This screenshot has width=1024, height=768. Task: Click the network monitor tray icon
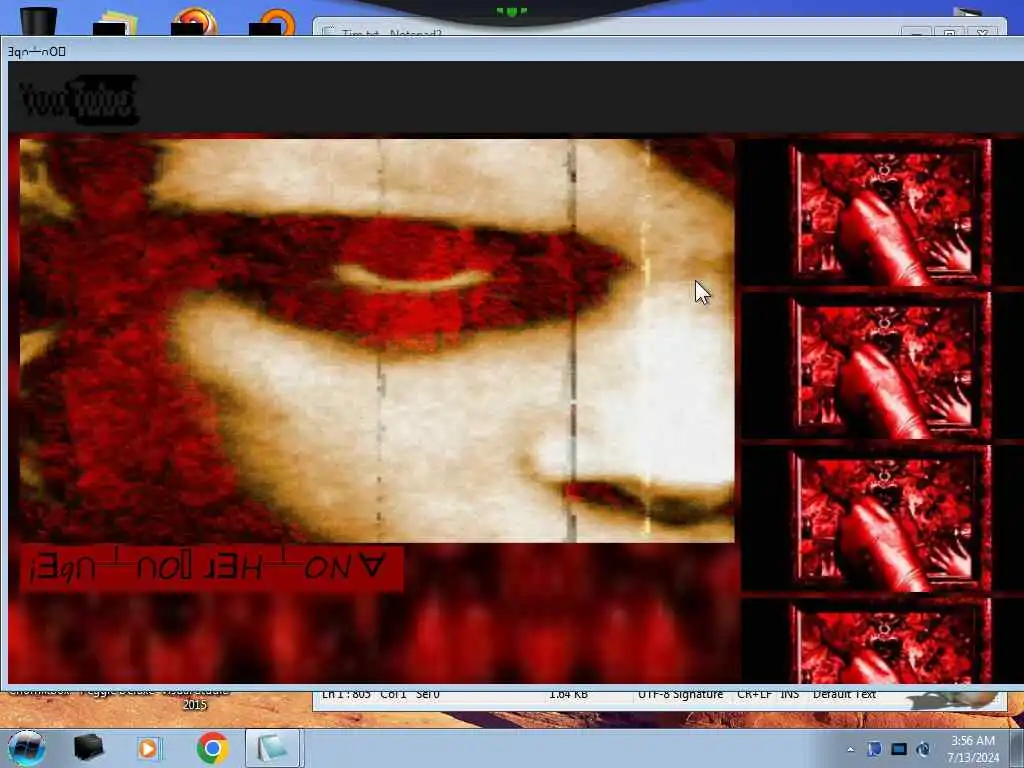point(899,749)
